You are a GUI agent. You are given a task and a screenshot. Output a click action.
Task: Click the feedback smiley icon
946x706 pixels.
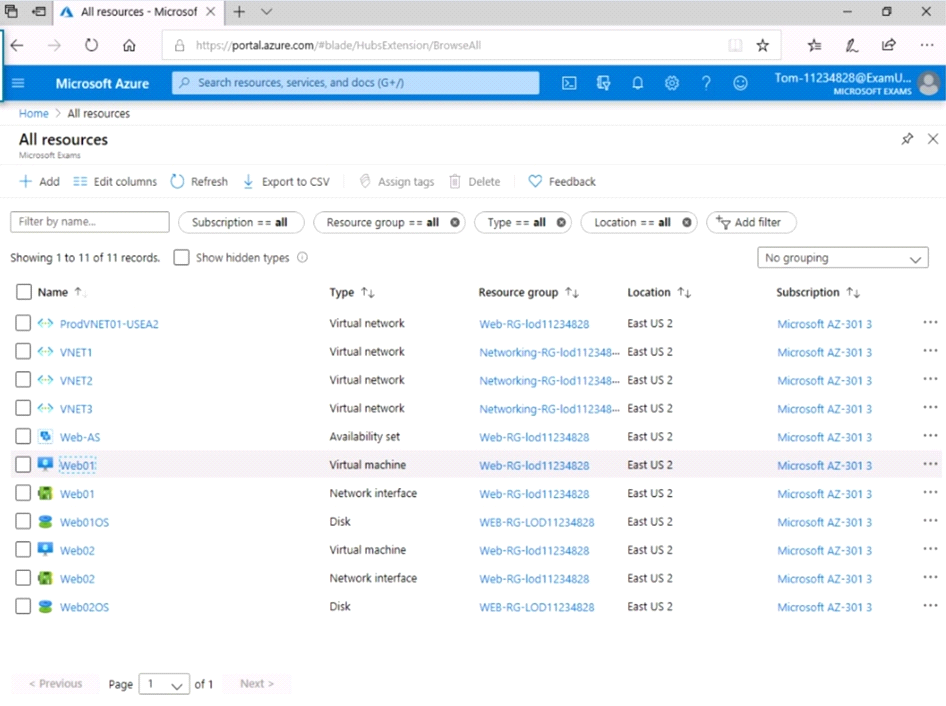740,83
